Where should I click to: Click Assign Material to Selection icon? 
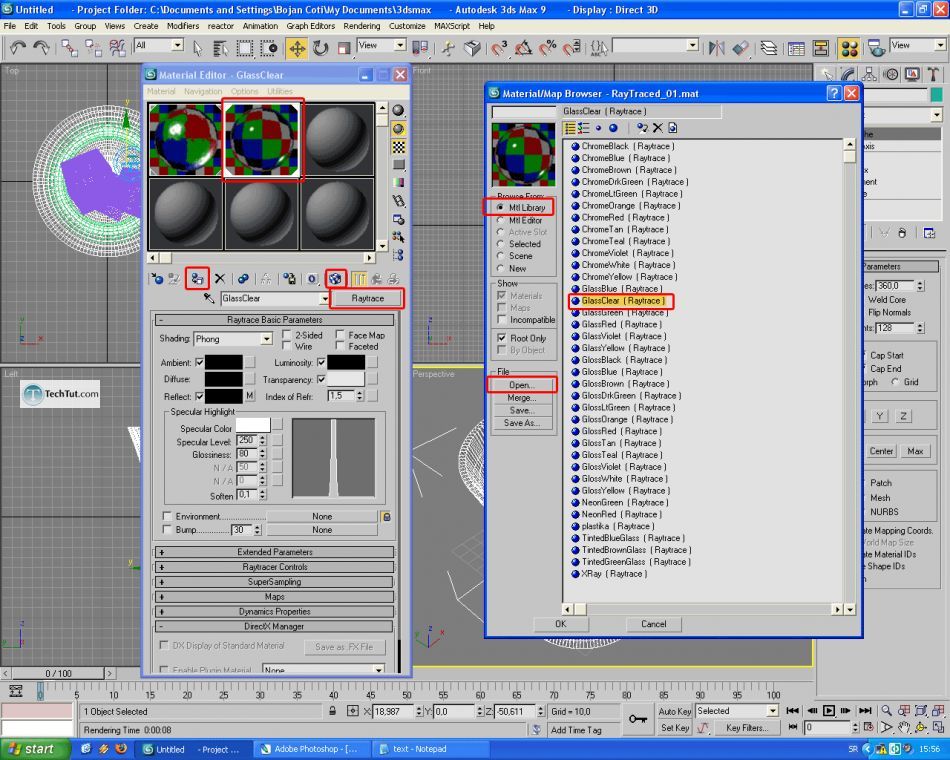tap(198, 279)
